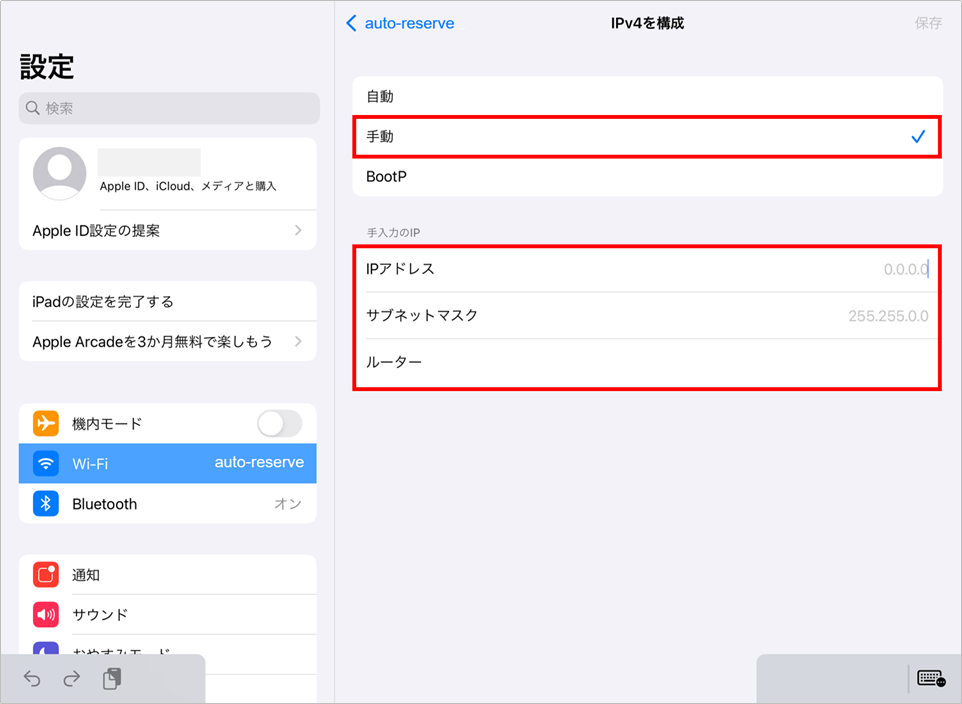
Task: Select the 手動 configuration option
Action: coord(647,137)
